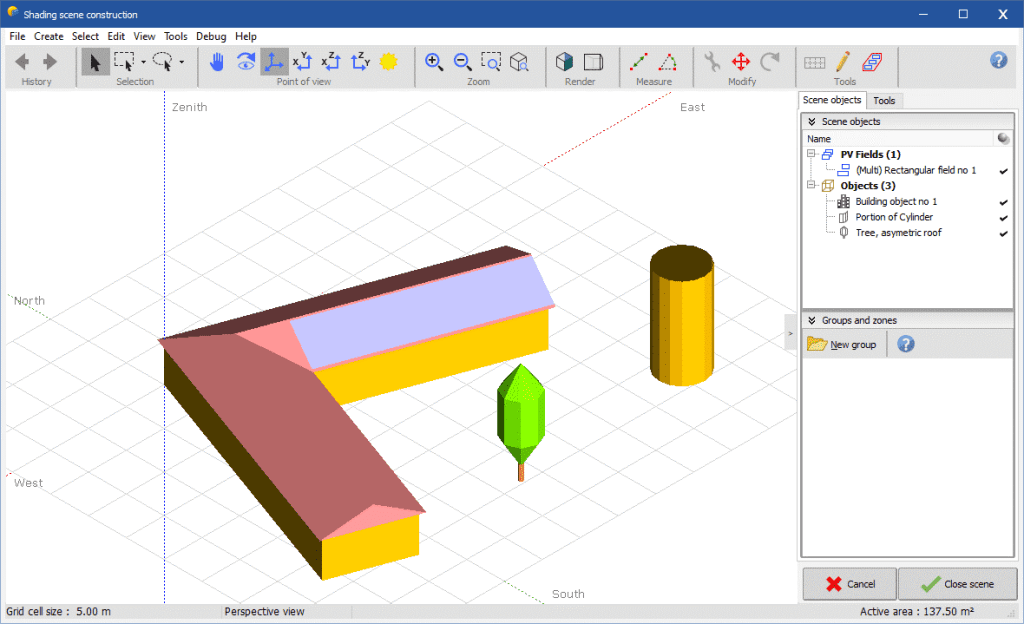
Task: Open the Create menu
Action: 48,36
